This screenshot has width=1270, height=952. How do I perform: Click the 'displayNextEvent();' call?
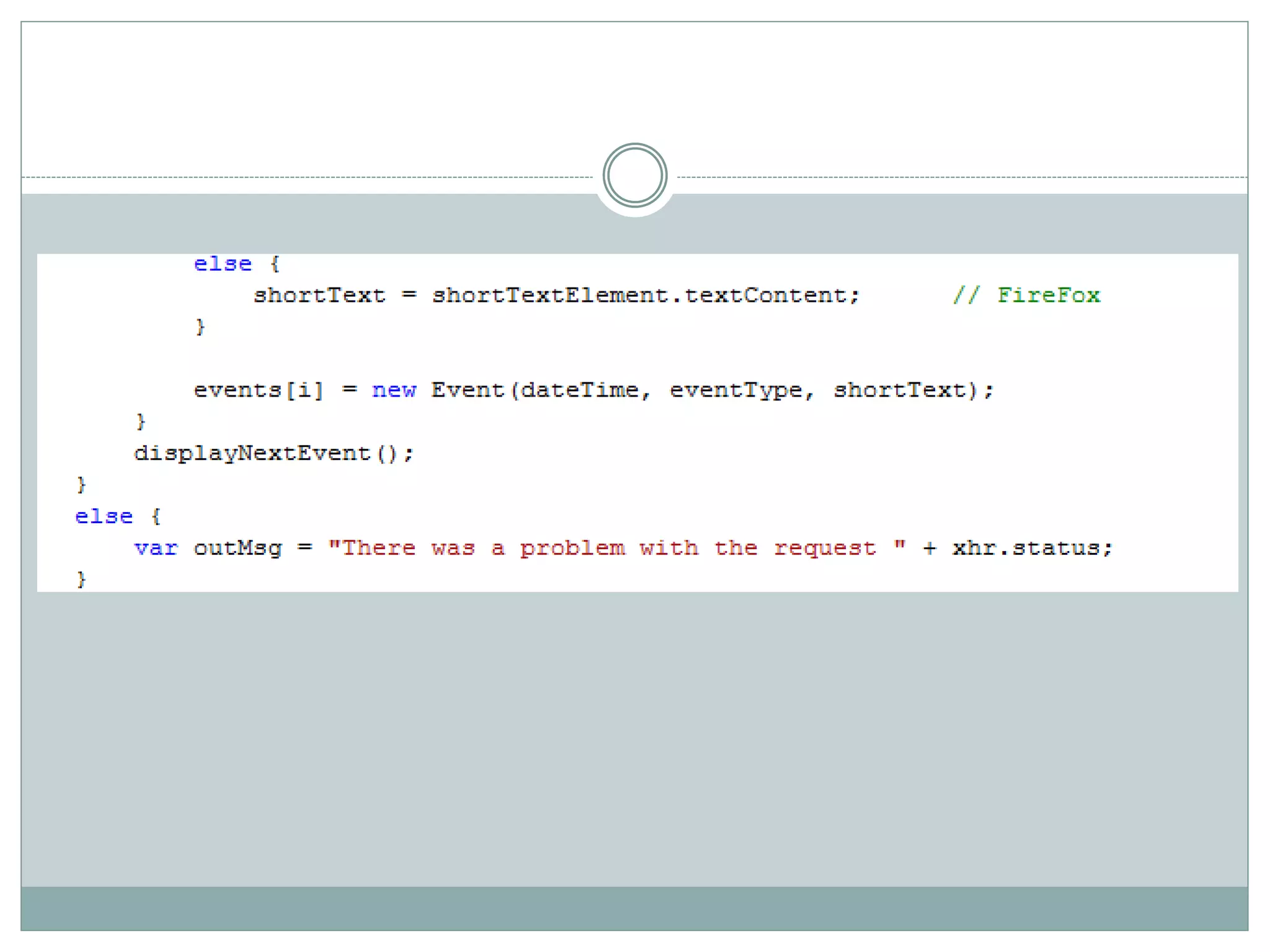coord(273,454)
